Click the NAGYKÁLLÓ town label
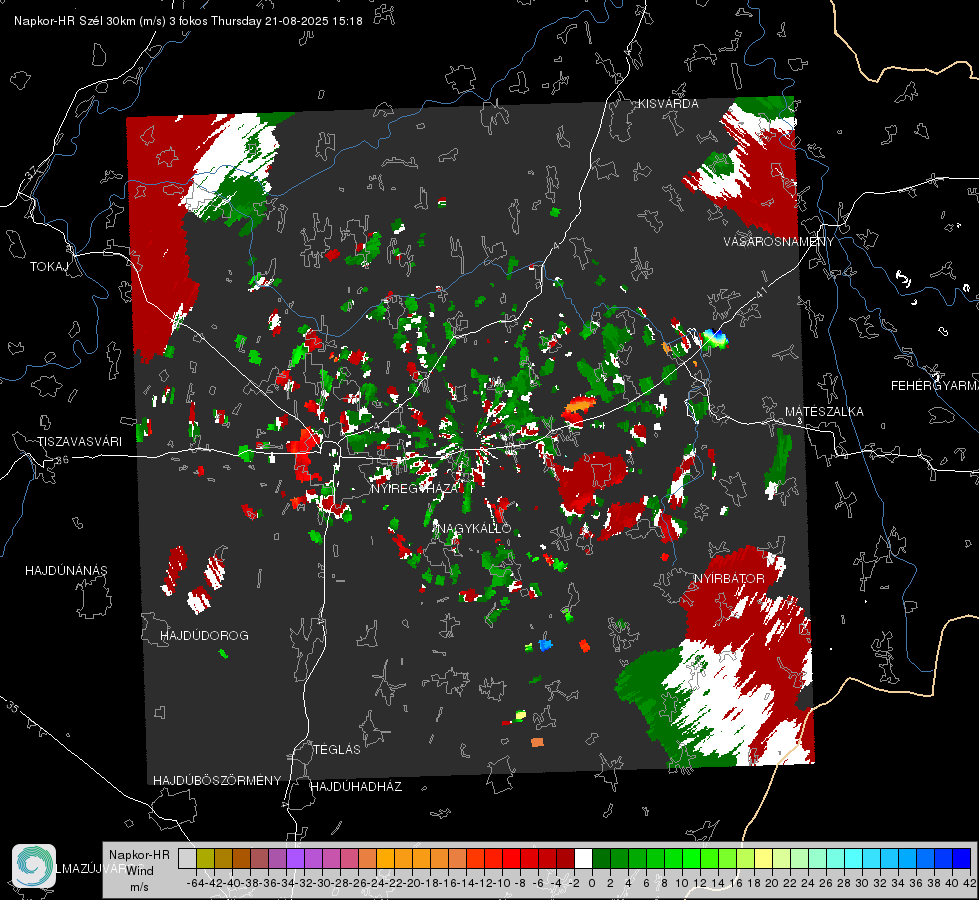 [x=474, y=528]
